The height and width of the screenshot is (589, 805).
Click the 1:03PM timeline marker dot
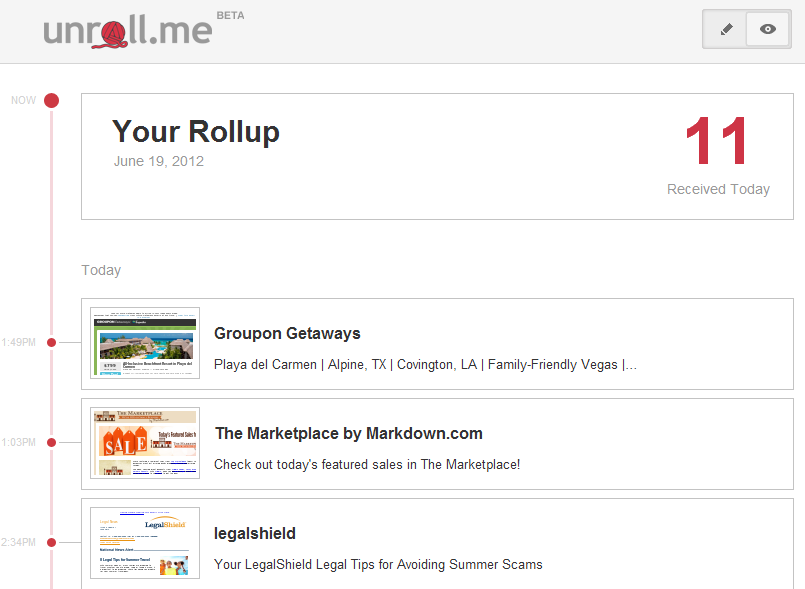[x=51, y=442]
